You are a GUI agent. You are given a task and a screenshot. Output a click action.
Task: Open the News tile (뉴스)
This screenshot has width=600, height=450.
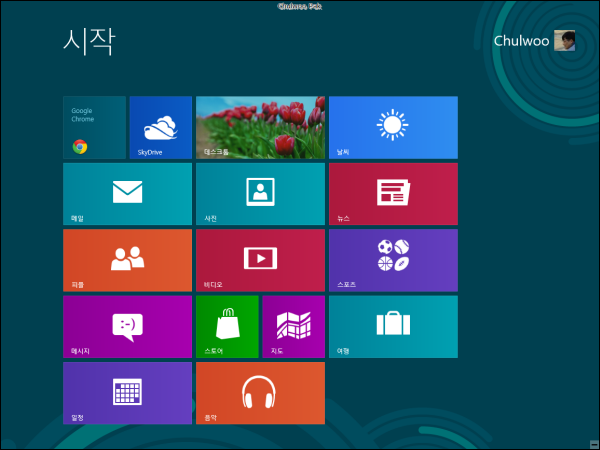[x=393, y=194]
